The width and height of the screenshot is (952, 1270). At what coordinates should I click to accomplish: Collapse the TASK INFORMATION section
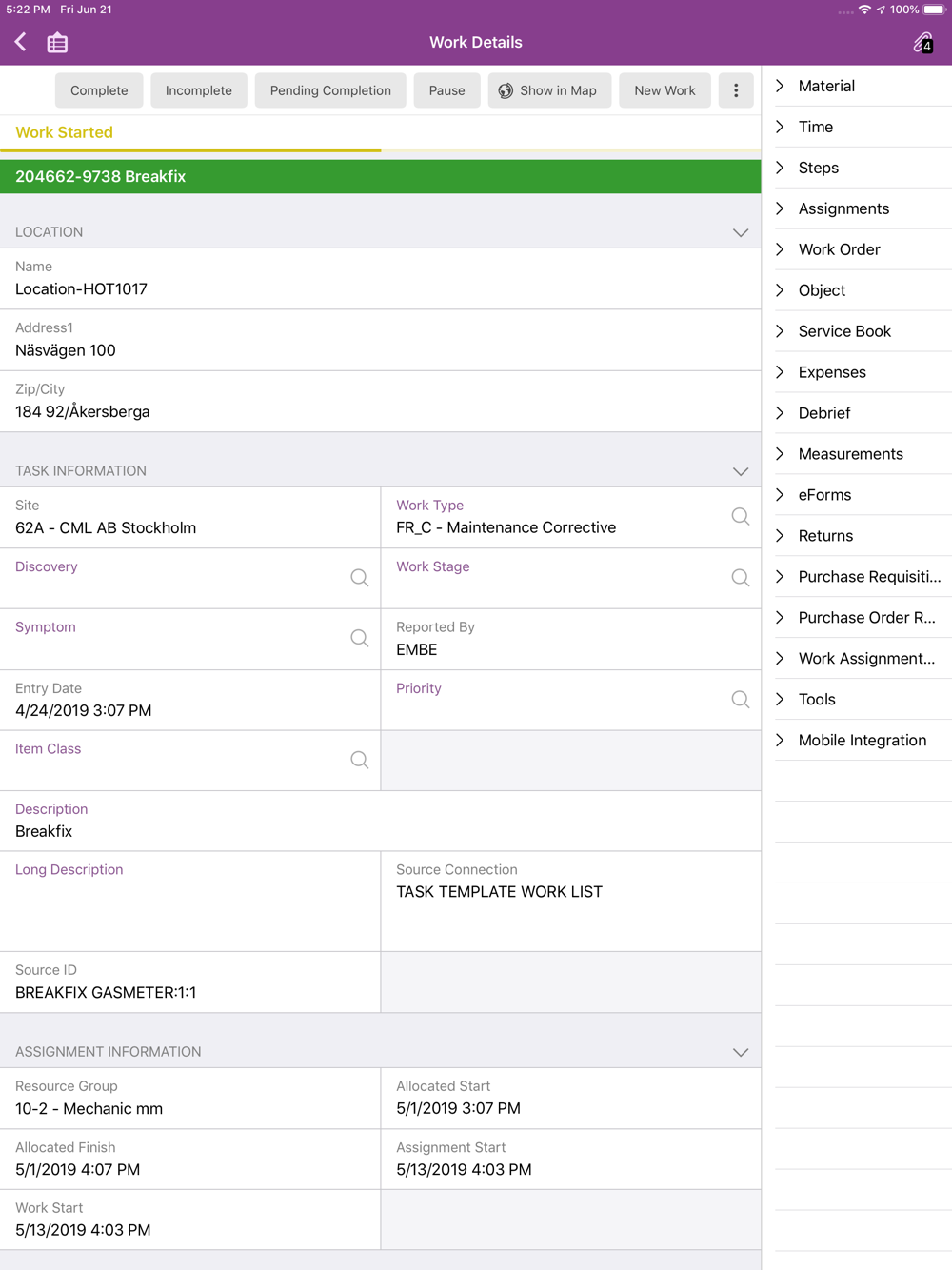pos(741,471)
